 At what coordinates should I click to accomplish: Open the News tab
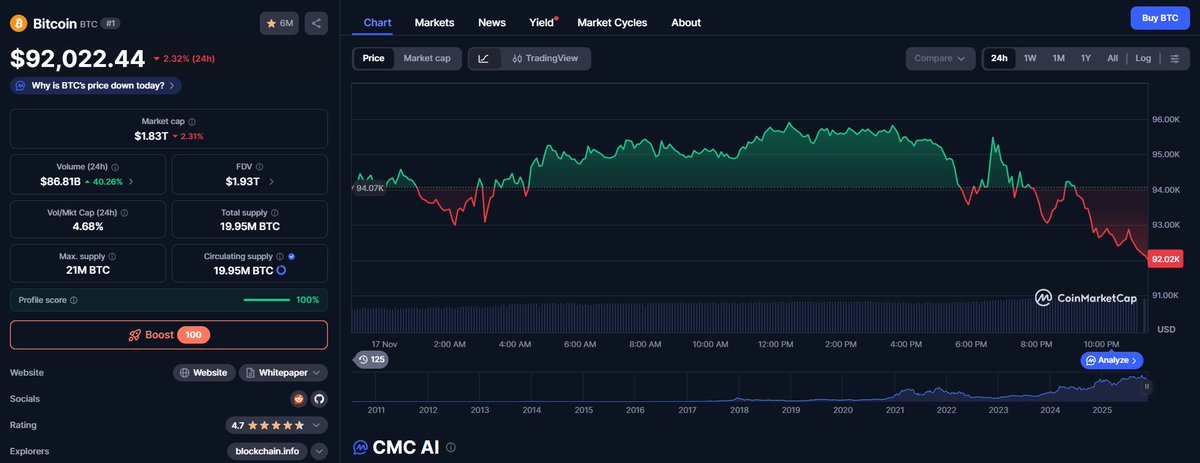click(492, 22)
